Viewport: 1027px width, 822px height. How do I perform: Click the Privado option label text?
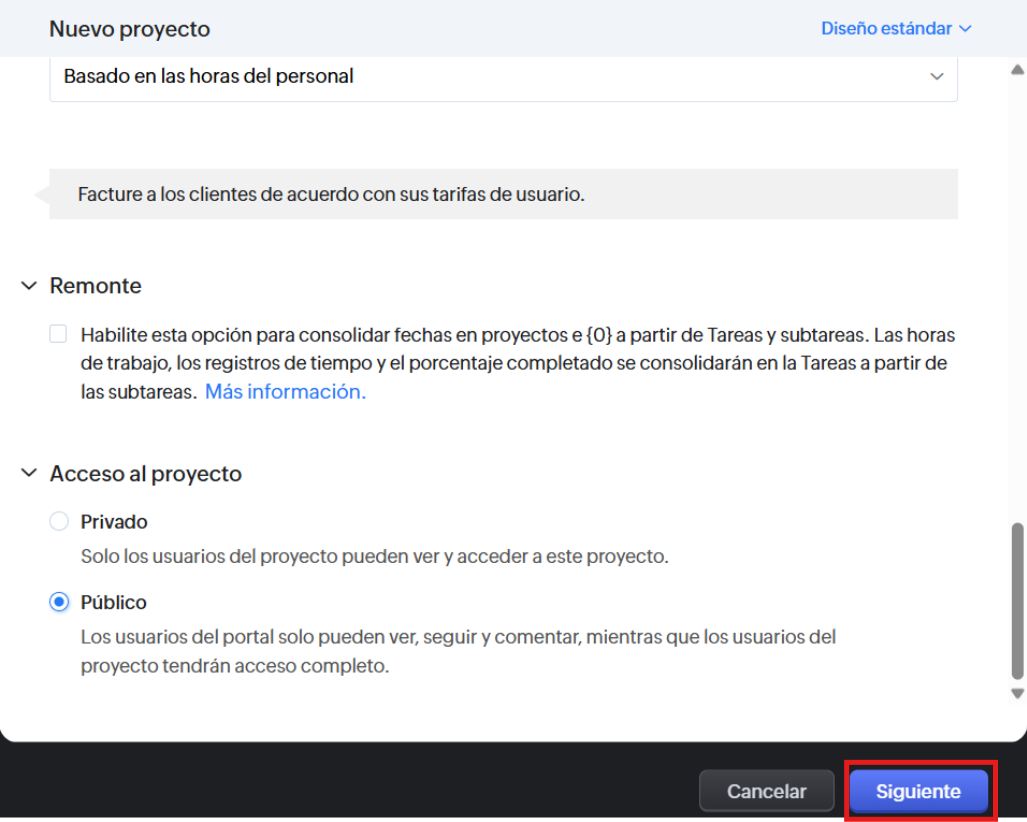[x=114, y=522]
